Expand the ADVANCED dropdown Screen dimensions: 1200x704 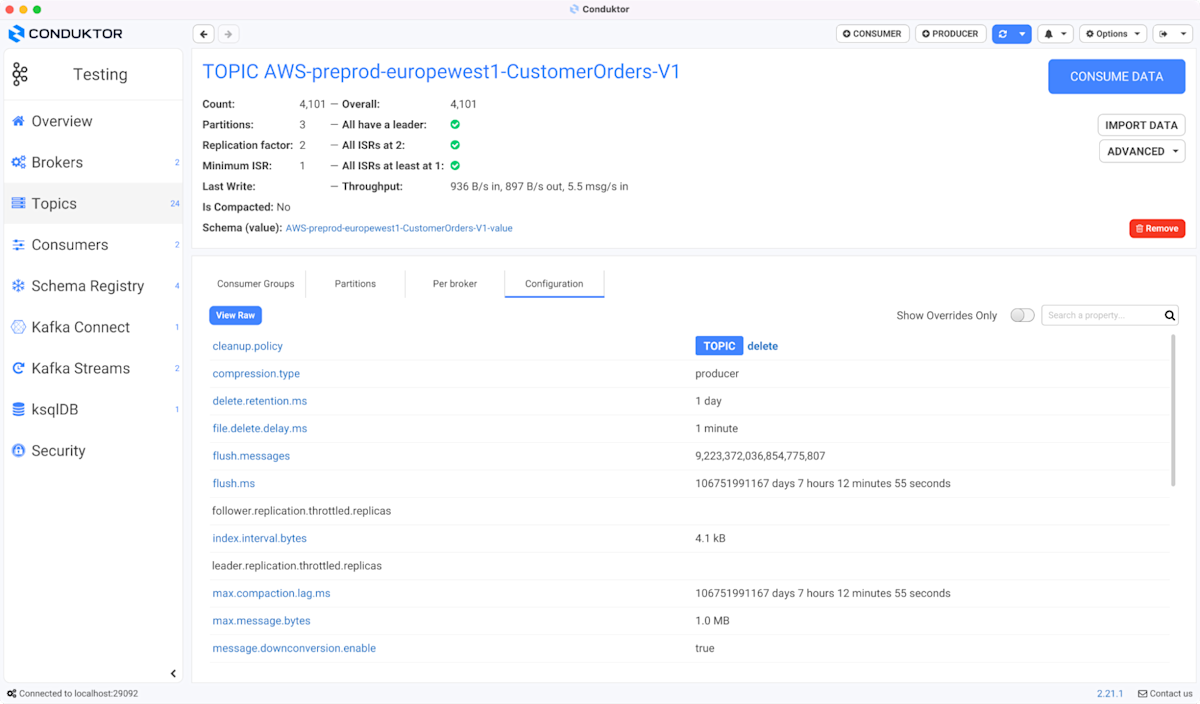click(x=1142, y=151)
